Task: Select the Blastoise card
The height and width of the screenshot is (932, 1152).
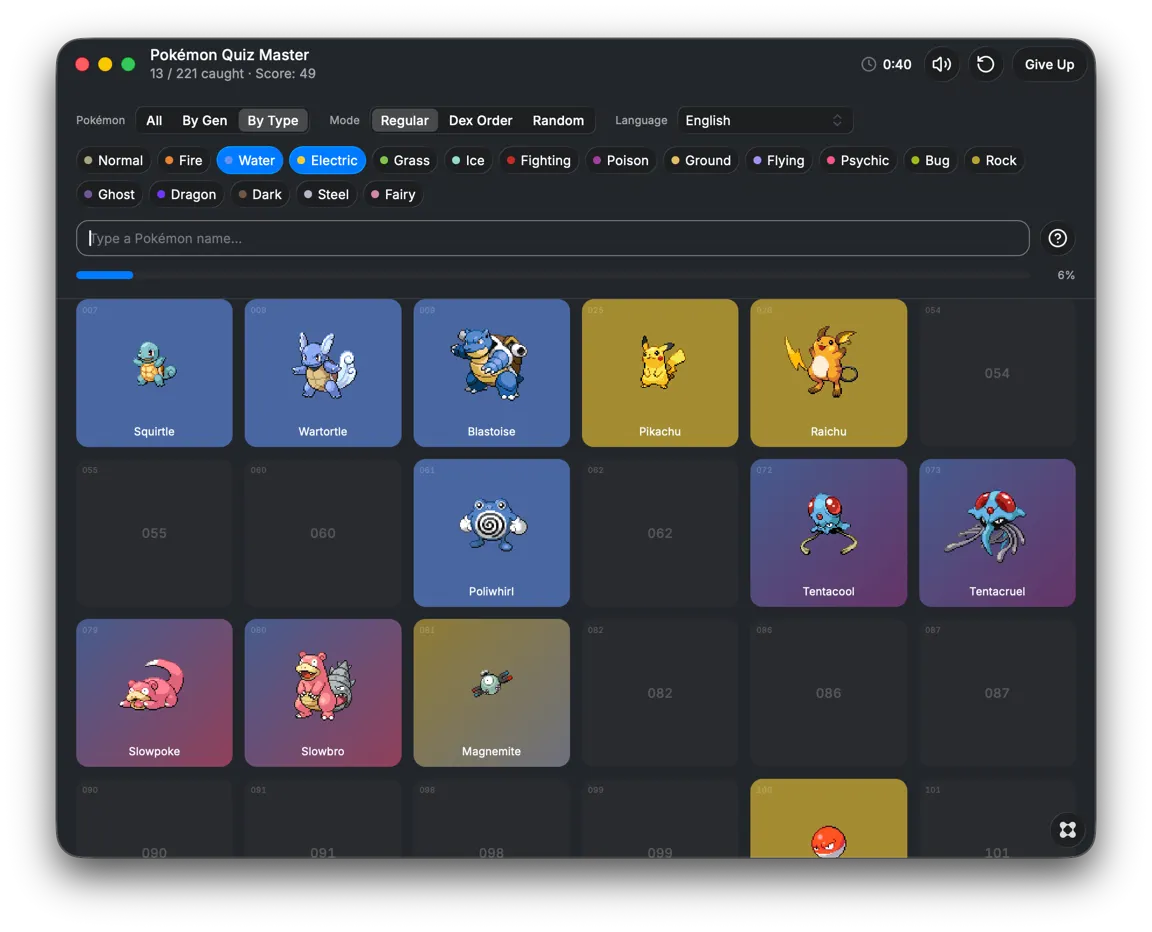Action: (492, 372)
